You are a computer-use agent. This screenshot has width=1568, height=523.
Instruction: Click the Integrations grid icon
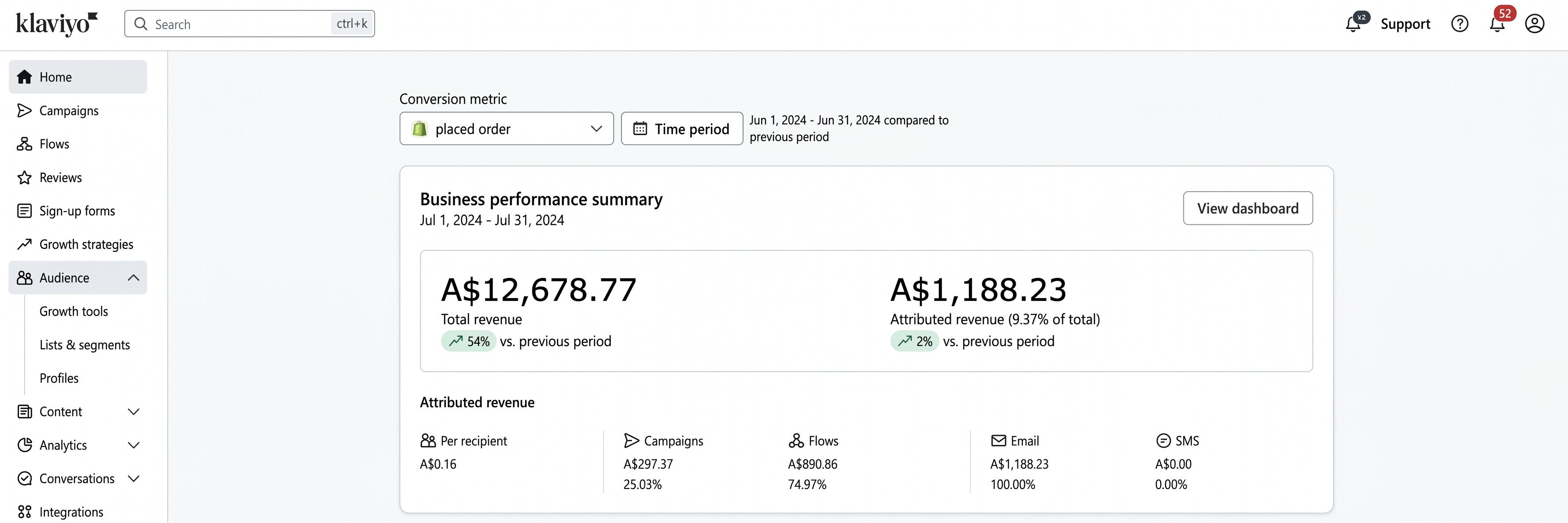pyautogui.click(x=24, y=512)
